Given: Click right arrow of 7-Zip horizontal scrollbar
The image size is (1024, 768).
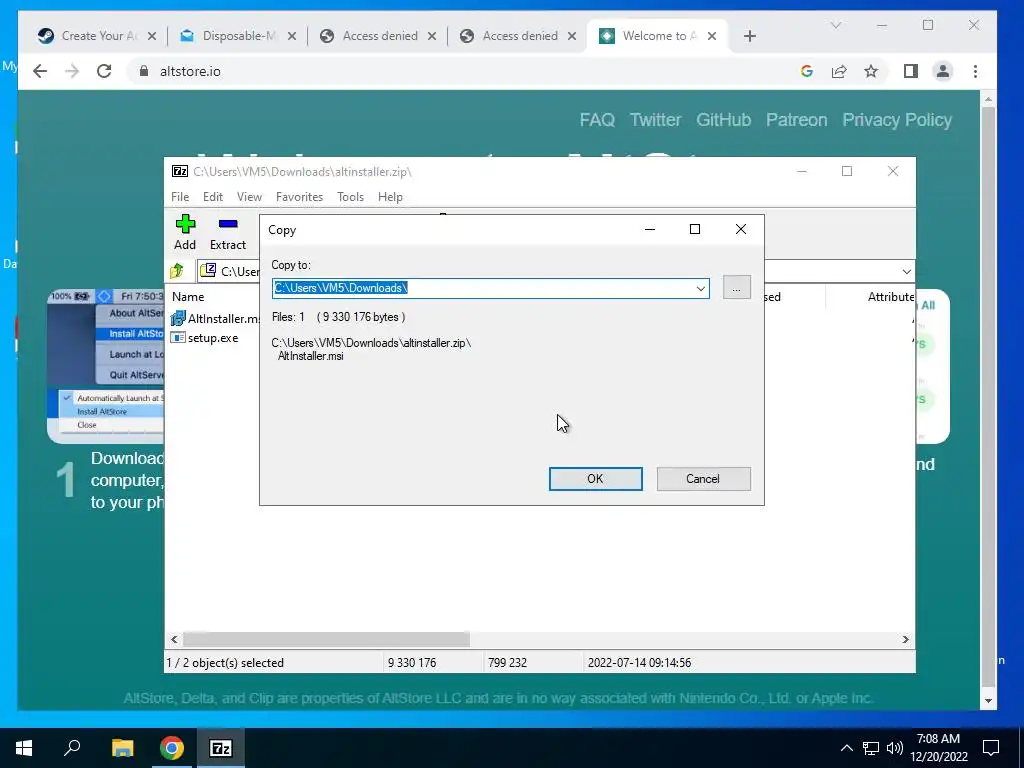Looking at the screenshot, I should tap(905, 639).
